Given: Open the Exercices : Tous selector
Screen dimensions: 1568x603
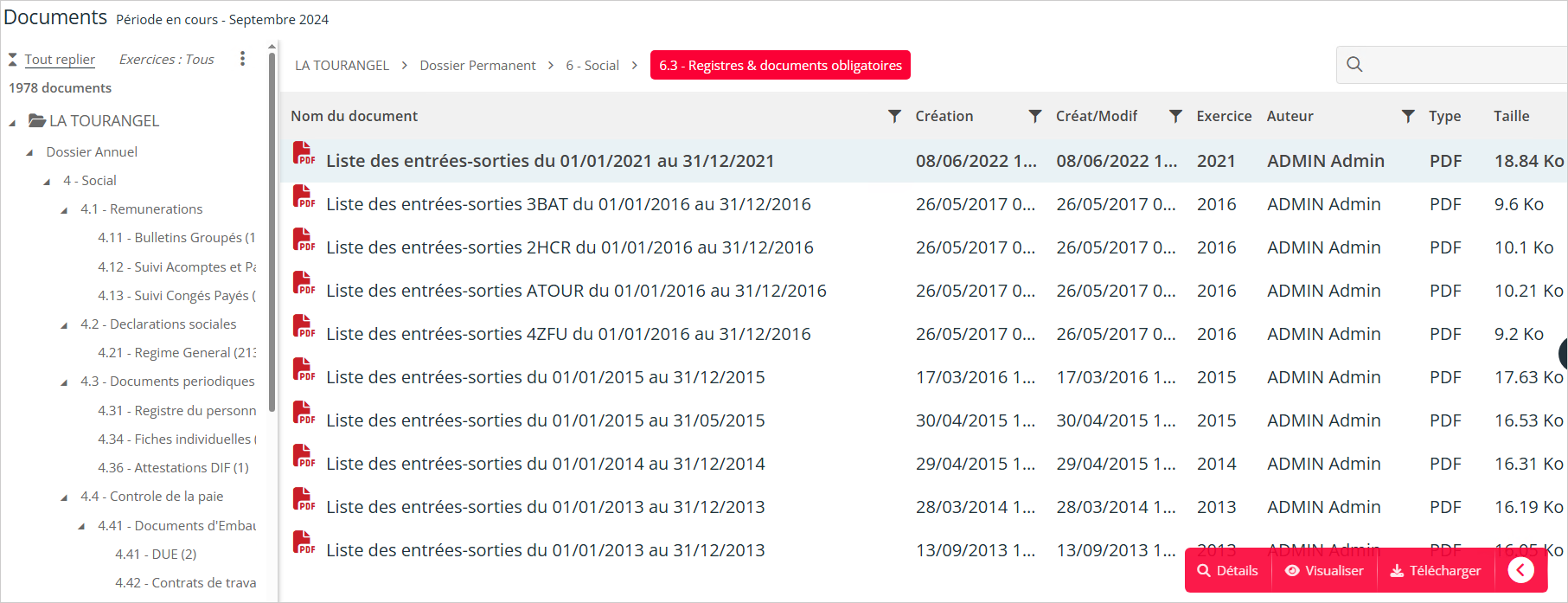Looking at the screenshot, I should [166, 59].
